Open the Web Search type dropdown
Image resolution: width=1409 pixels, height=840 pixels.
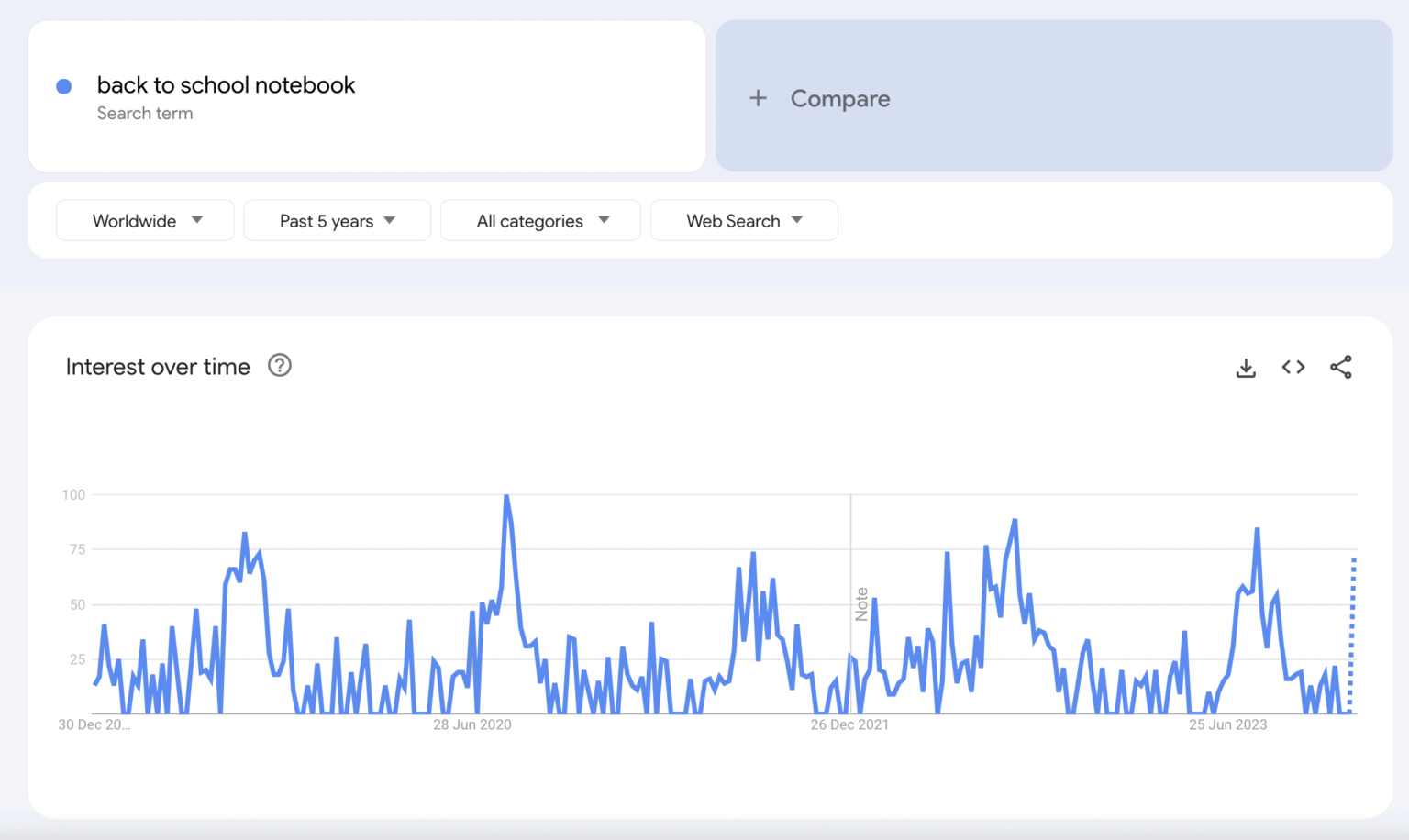tap(744, 221)
